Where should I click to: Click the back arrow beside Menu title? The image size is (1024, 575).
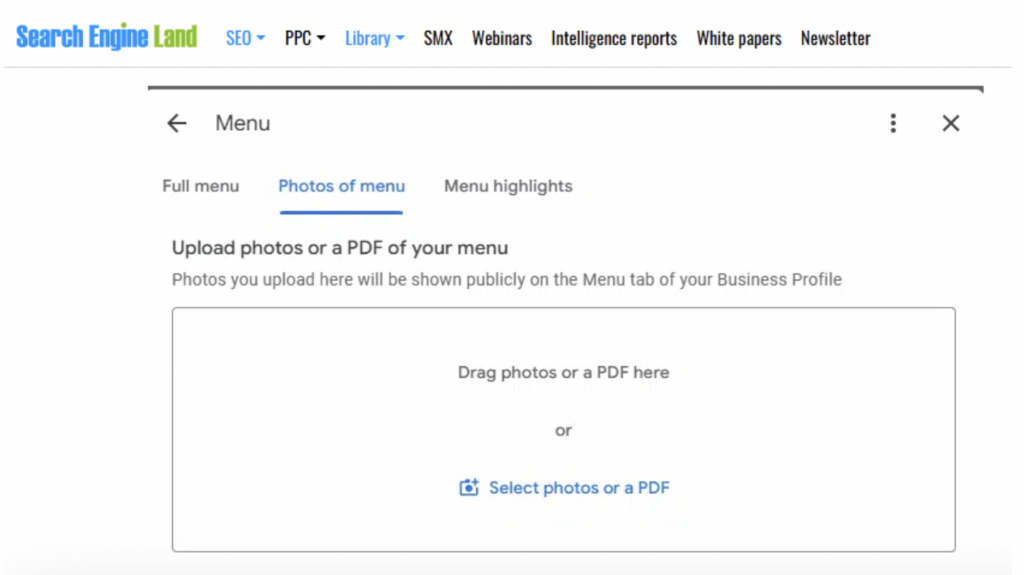(177, 123)
